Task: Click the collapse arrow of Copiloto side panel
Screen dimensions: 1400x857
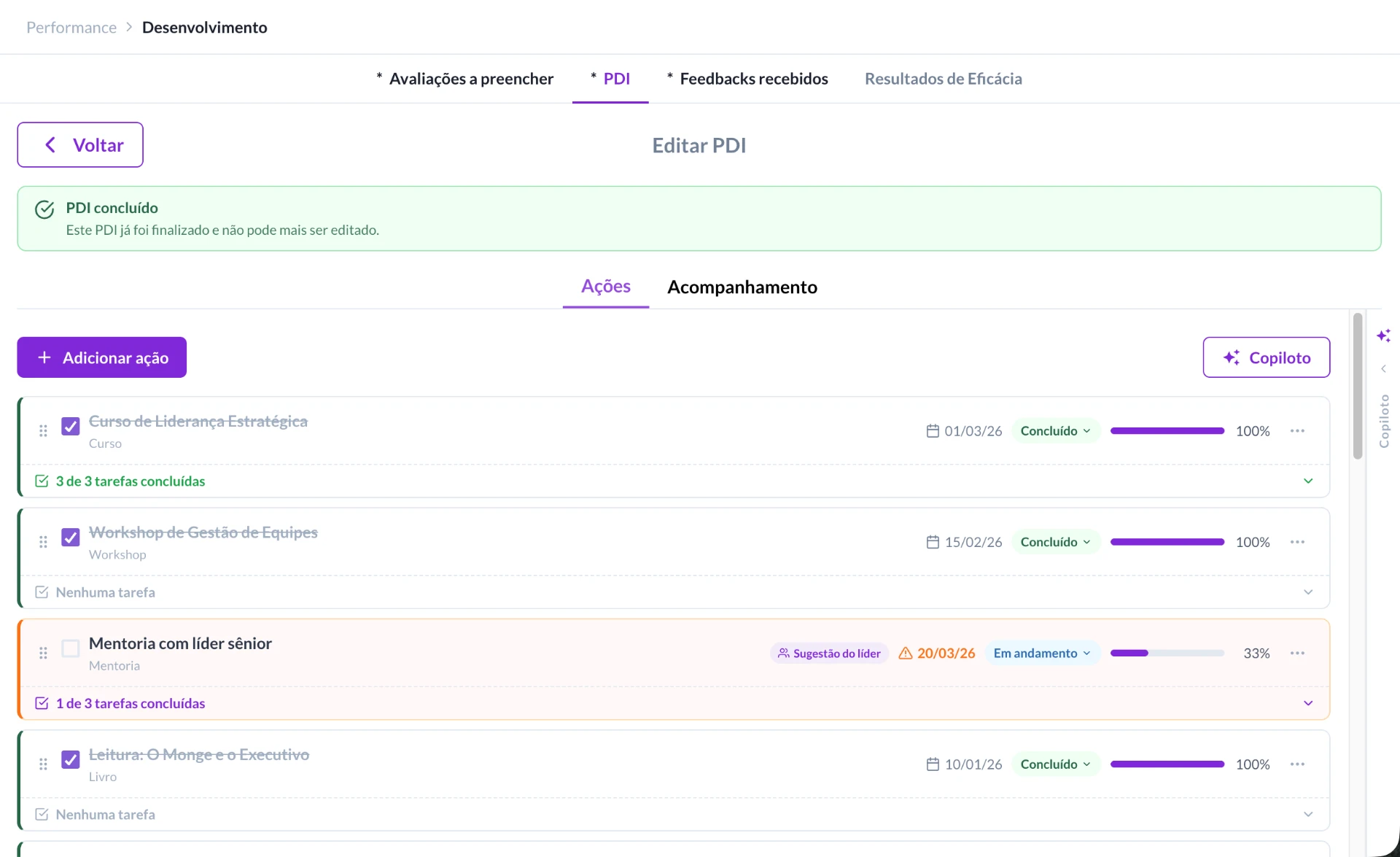Action: point(1383,368)
